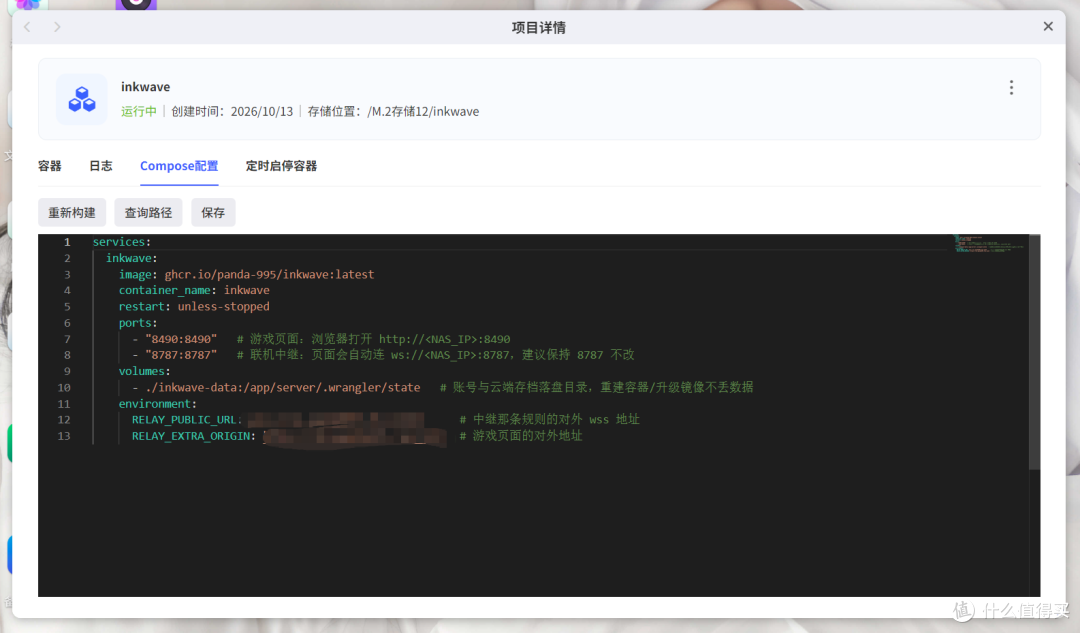The height and width of the screenshot is (633, 1080).
Task: Click line number 13 in the gutter
Action: click(x=64, y=436)
